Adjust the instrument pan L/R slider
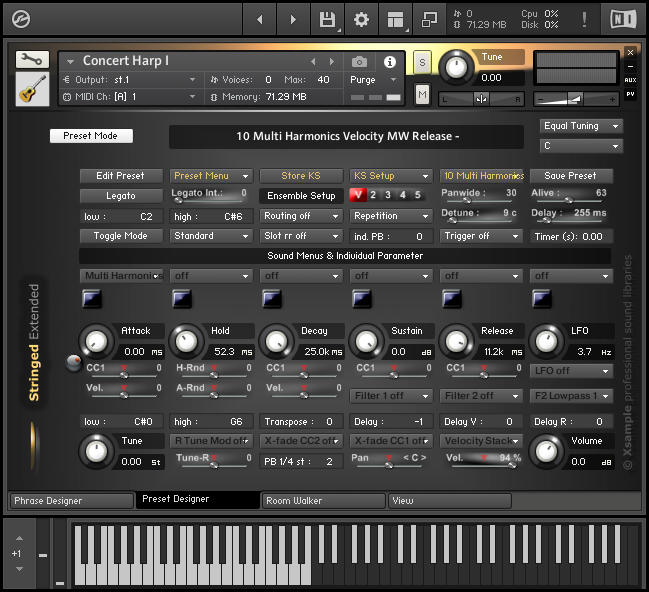Viewport: 649px width, 592px height. pyautogui.click(x=482, y=99)
